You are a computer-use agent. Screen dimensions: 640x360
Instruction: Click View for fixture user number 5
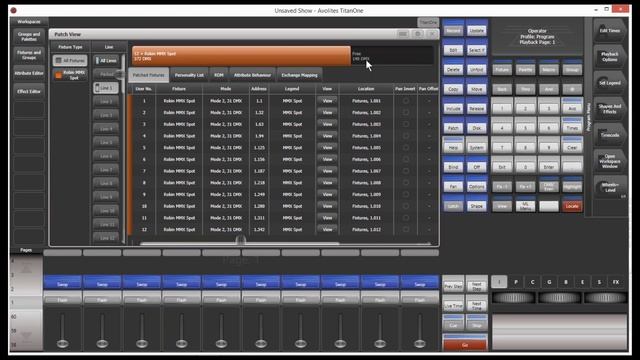[327, 147]
